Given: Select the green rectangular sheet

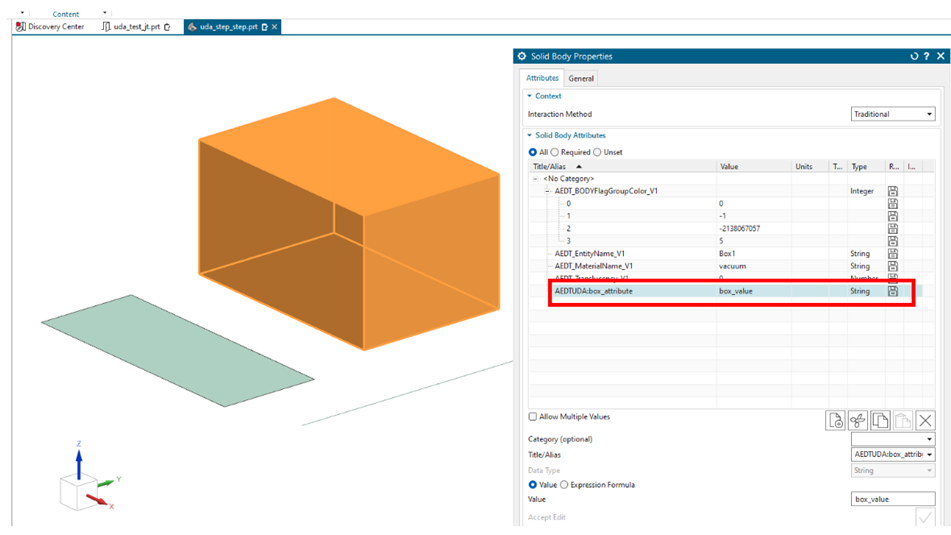Looking at the screenshot, I should (177, 351).
